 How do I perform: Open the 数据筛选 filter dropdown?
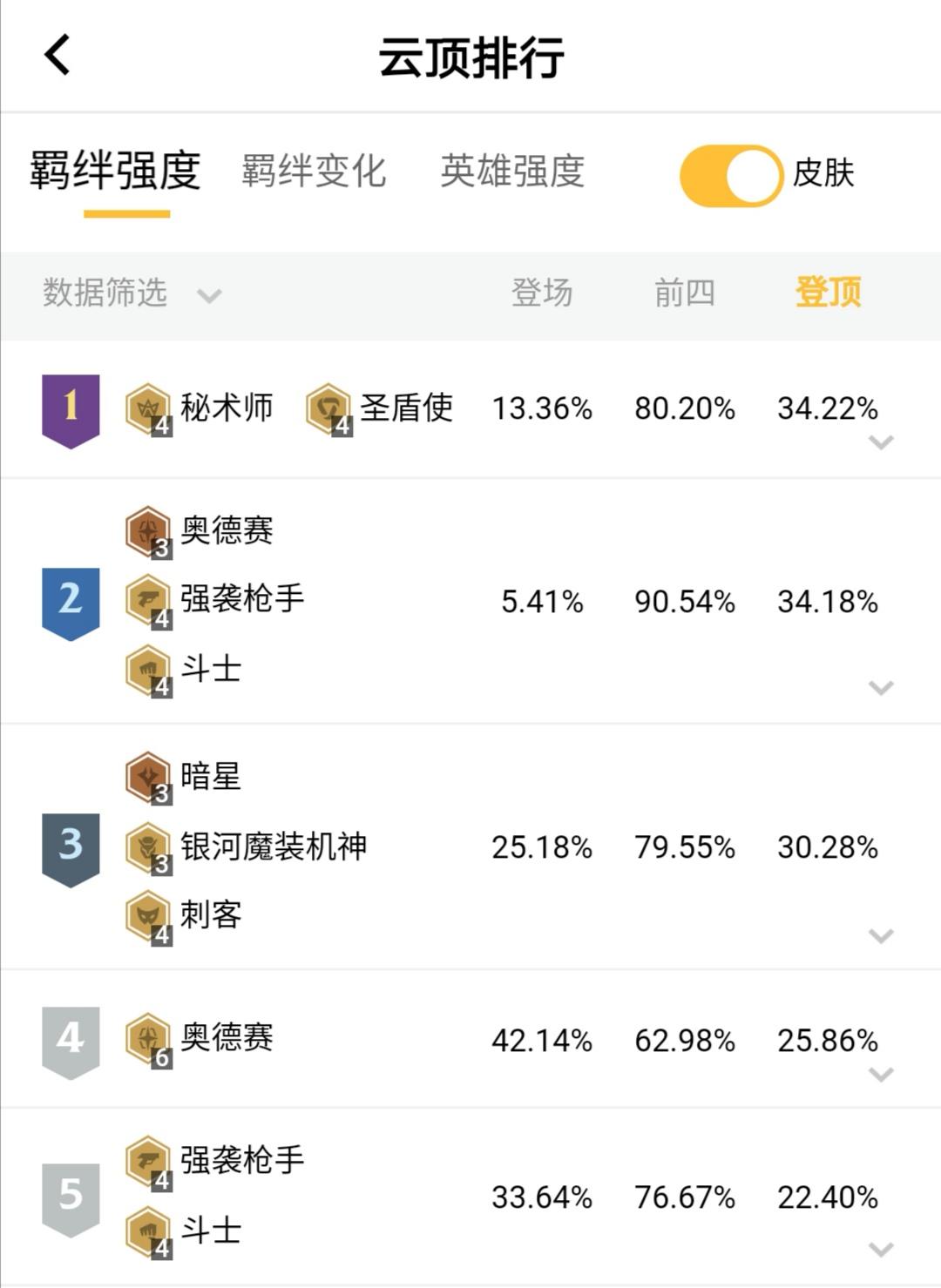132,293
